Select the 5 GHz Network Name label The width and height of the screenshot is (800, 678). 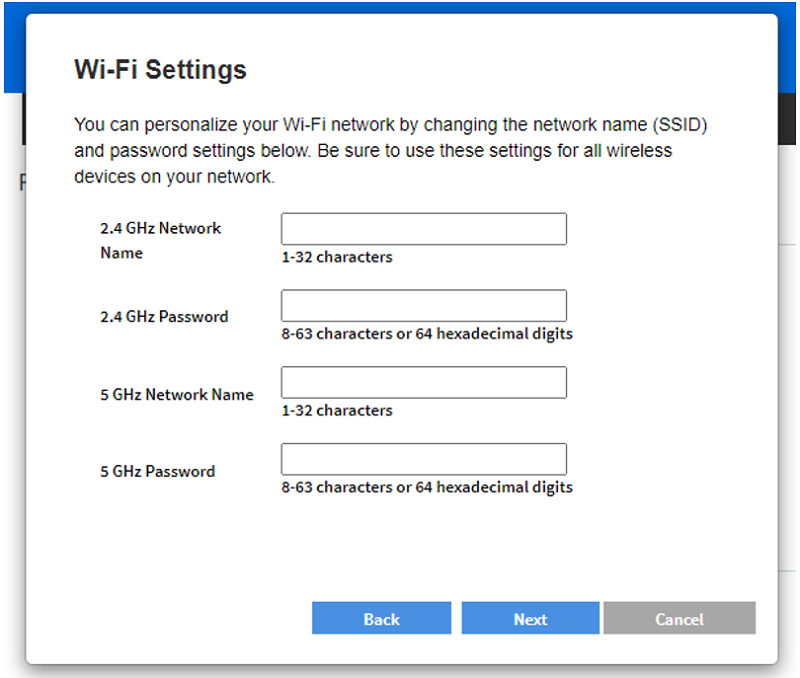click(177, 394)
